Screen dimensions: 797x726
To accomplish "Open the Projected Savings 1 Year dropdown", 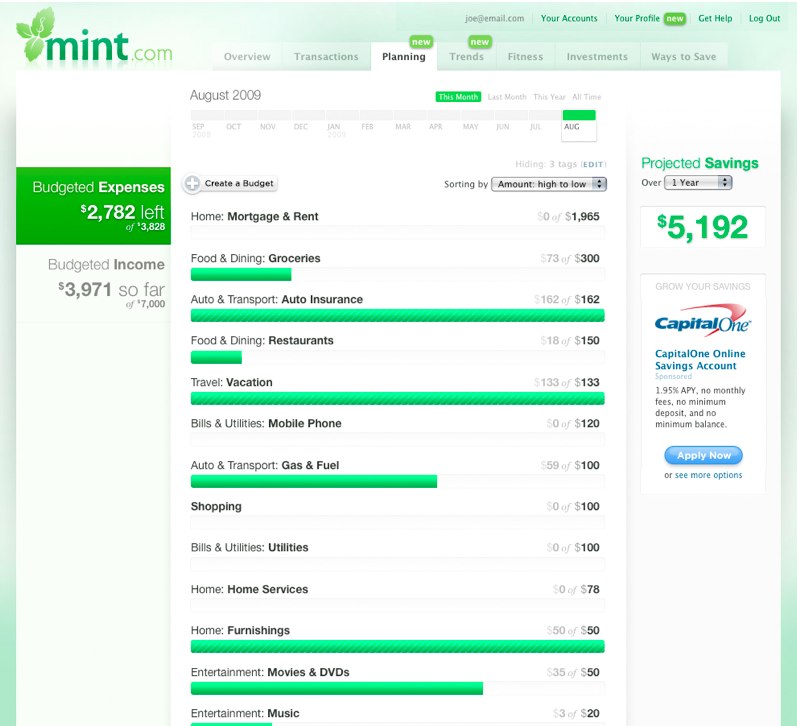I will tap(698, 183).
